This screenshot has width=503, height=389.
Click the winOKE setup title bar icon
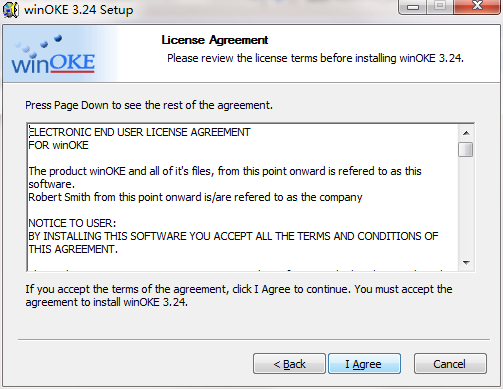point(10,10)
